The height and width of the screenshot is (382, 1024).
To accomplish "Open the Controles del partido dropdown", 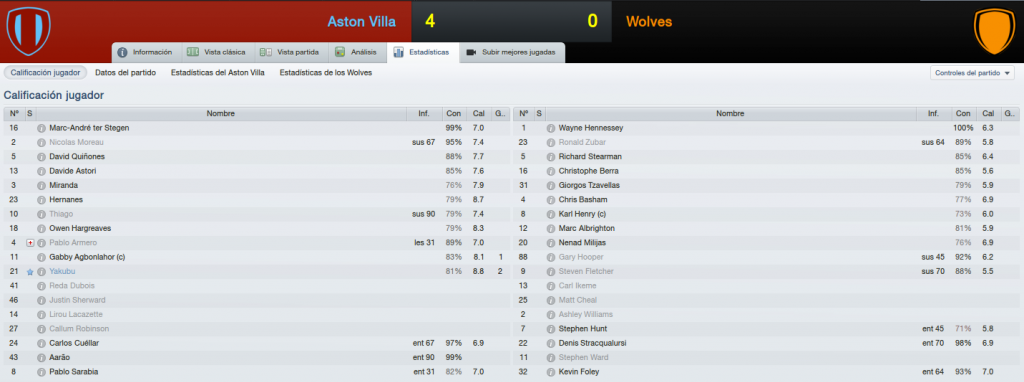I will pos(972,73).
